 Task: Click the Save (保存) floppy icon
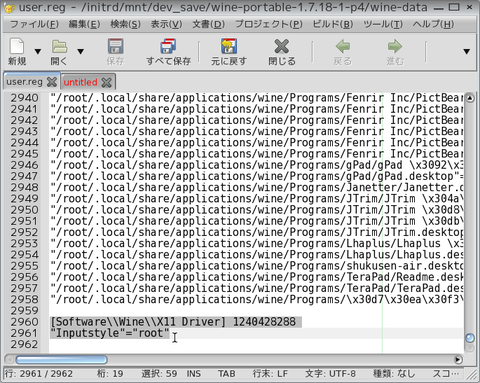click(x=115, y=46)
